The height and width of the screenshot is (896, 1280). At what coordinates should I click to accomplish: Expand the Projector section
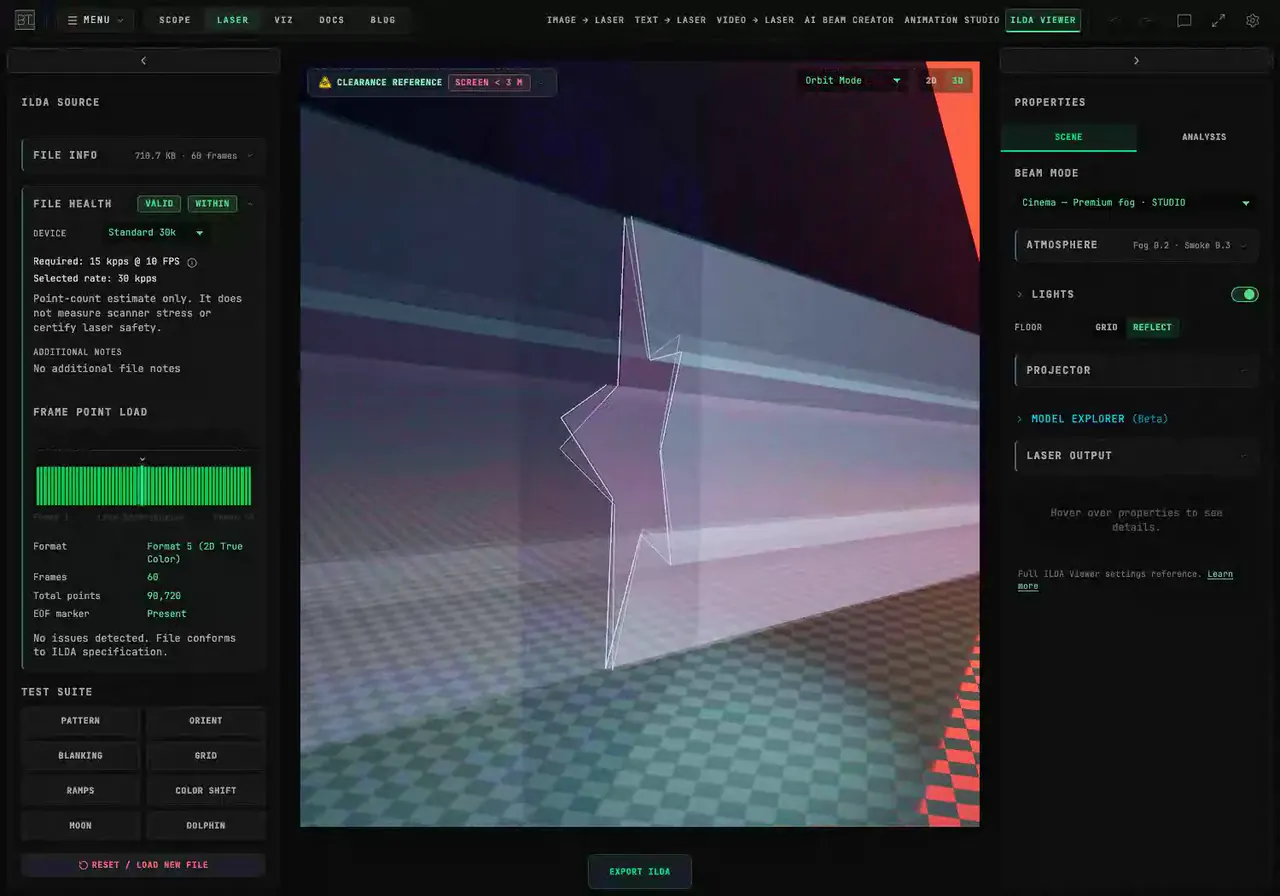click(x=1136, y=370)
